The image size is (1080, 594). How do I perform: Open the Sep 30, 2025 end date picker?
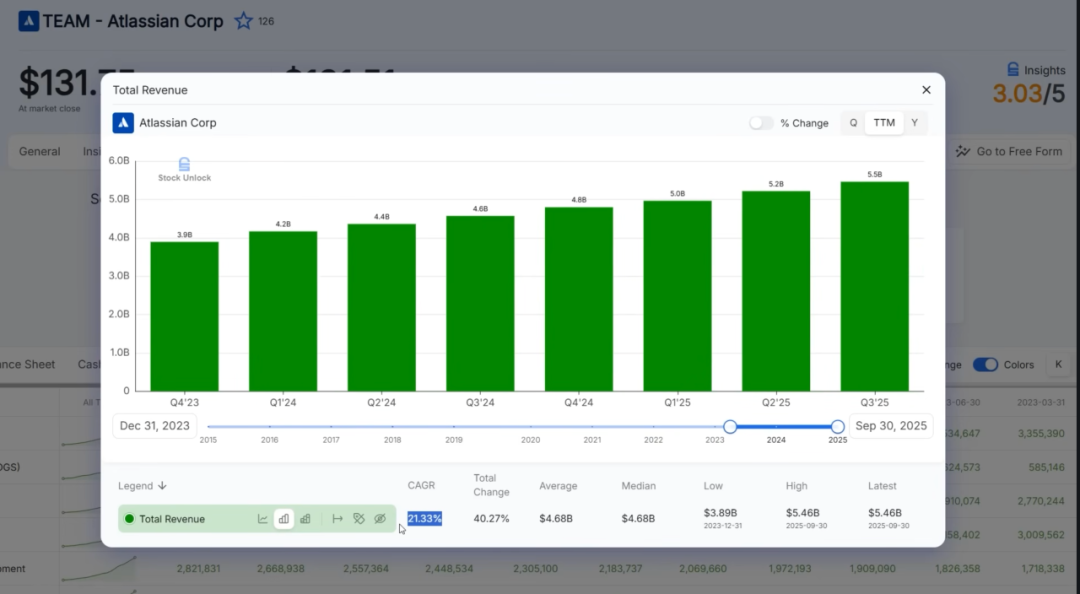click(x=890, y=426)
